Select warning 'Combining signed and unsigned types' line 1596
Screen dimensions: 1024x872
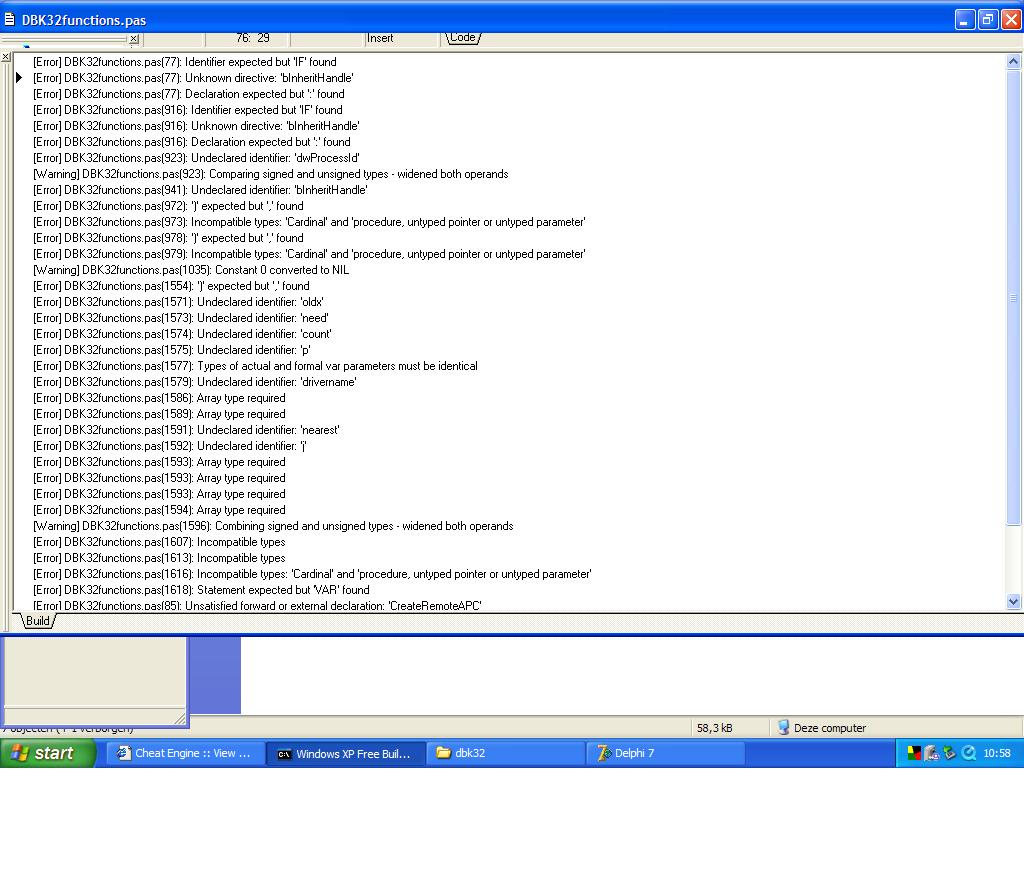pyautogui.click(x=273, y=526)
